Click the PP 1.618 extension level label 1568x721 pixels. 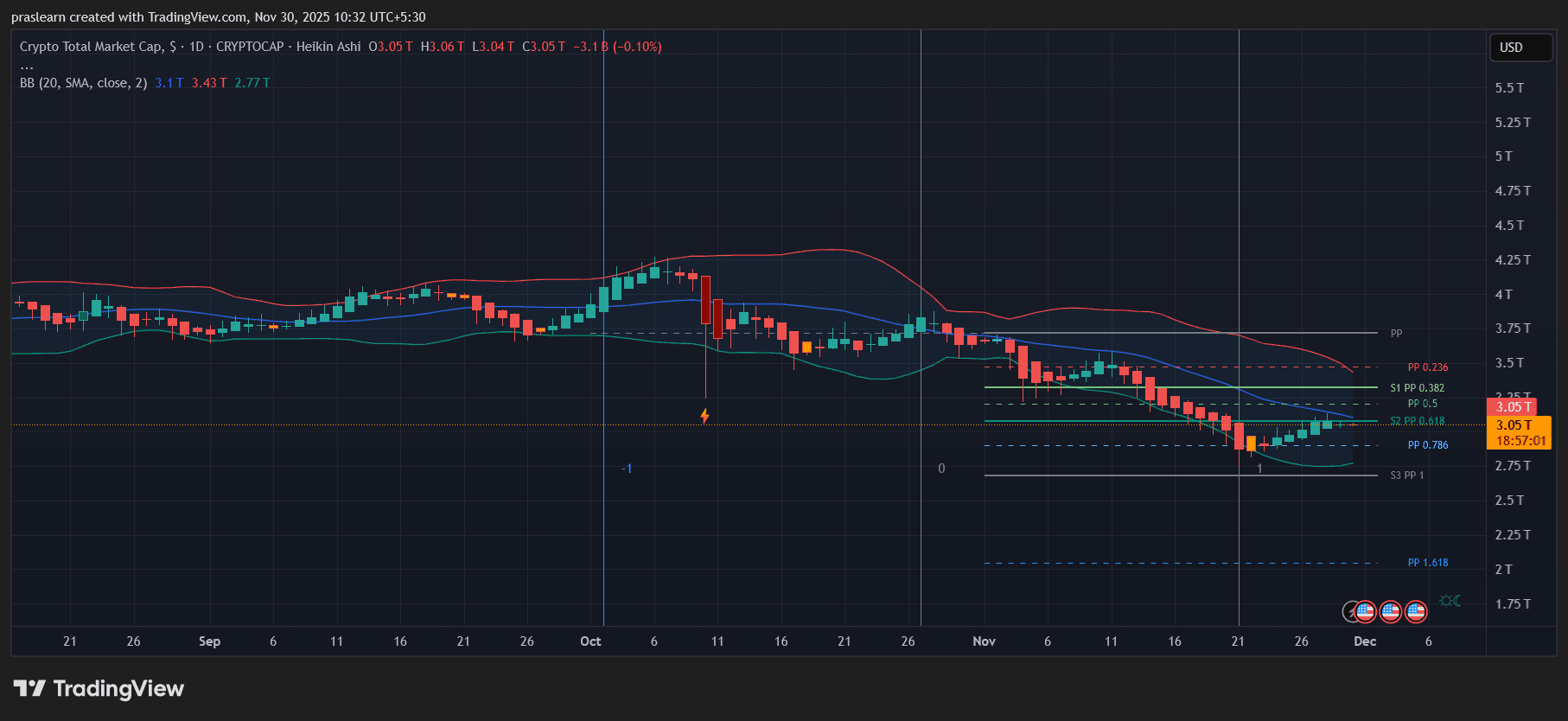[1427, 563]
